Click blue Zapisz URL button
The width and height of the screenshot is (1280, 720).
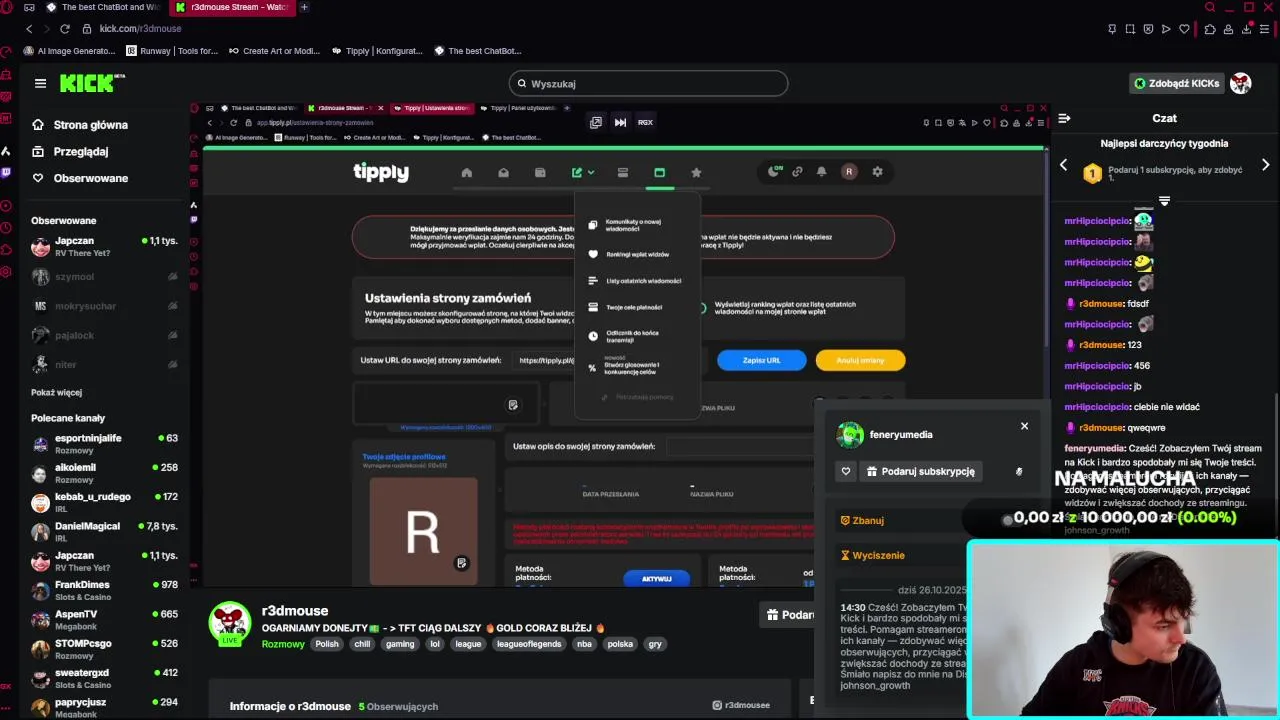761,360
